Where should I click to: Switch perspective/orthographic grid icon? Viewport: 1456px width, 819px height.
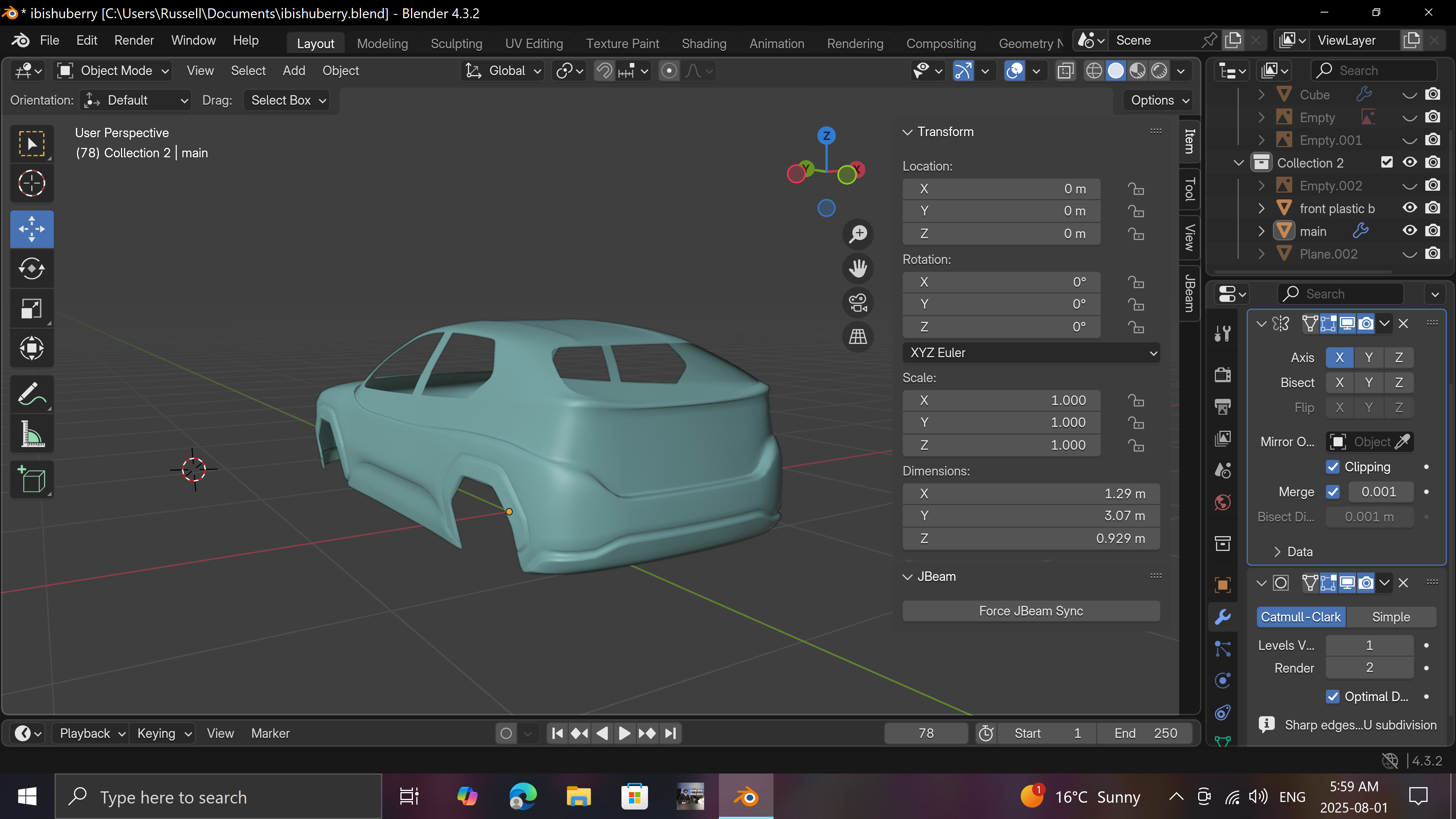click(858, 337)
